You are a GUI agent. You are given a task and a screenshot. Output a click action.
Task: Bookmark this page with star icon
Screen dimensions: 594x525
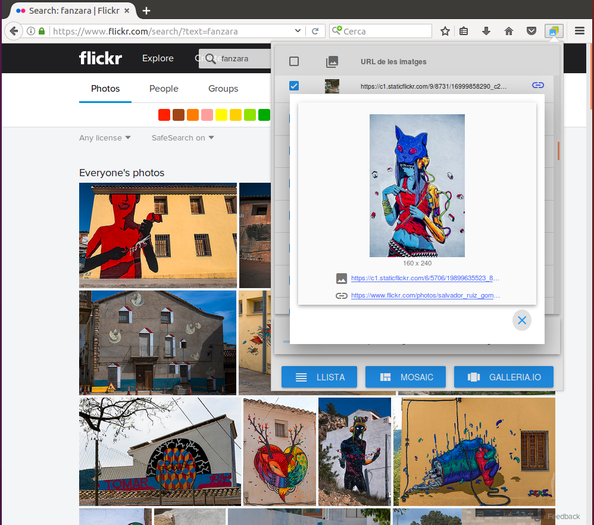click(445, 31)
